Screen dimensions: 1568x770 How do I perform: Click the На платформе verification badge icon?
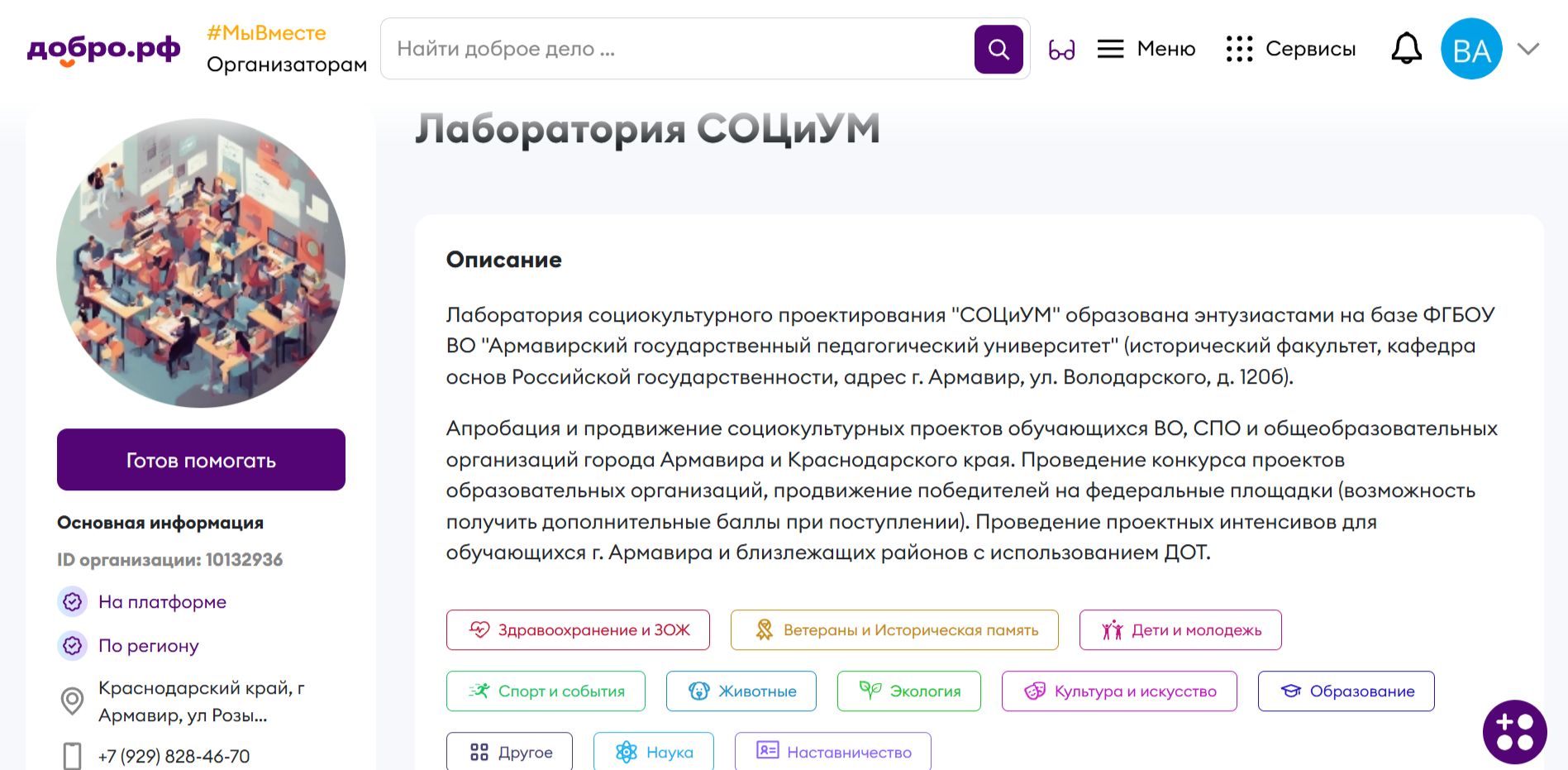(x=73, y=602)
